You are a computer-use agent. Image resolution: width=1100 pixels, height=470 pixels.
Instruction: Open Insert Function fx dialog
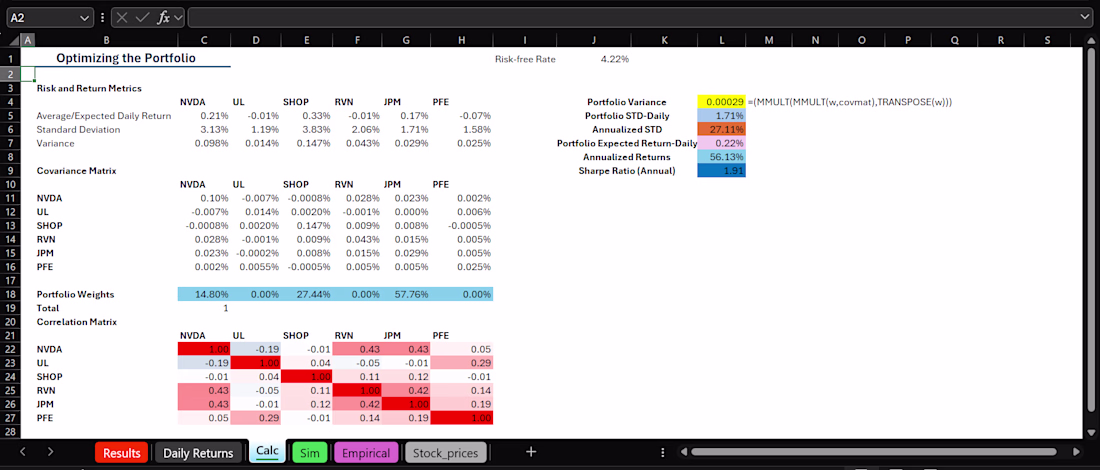[x=163, y=18]
